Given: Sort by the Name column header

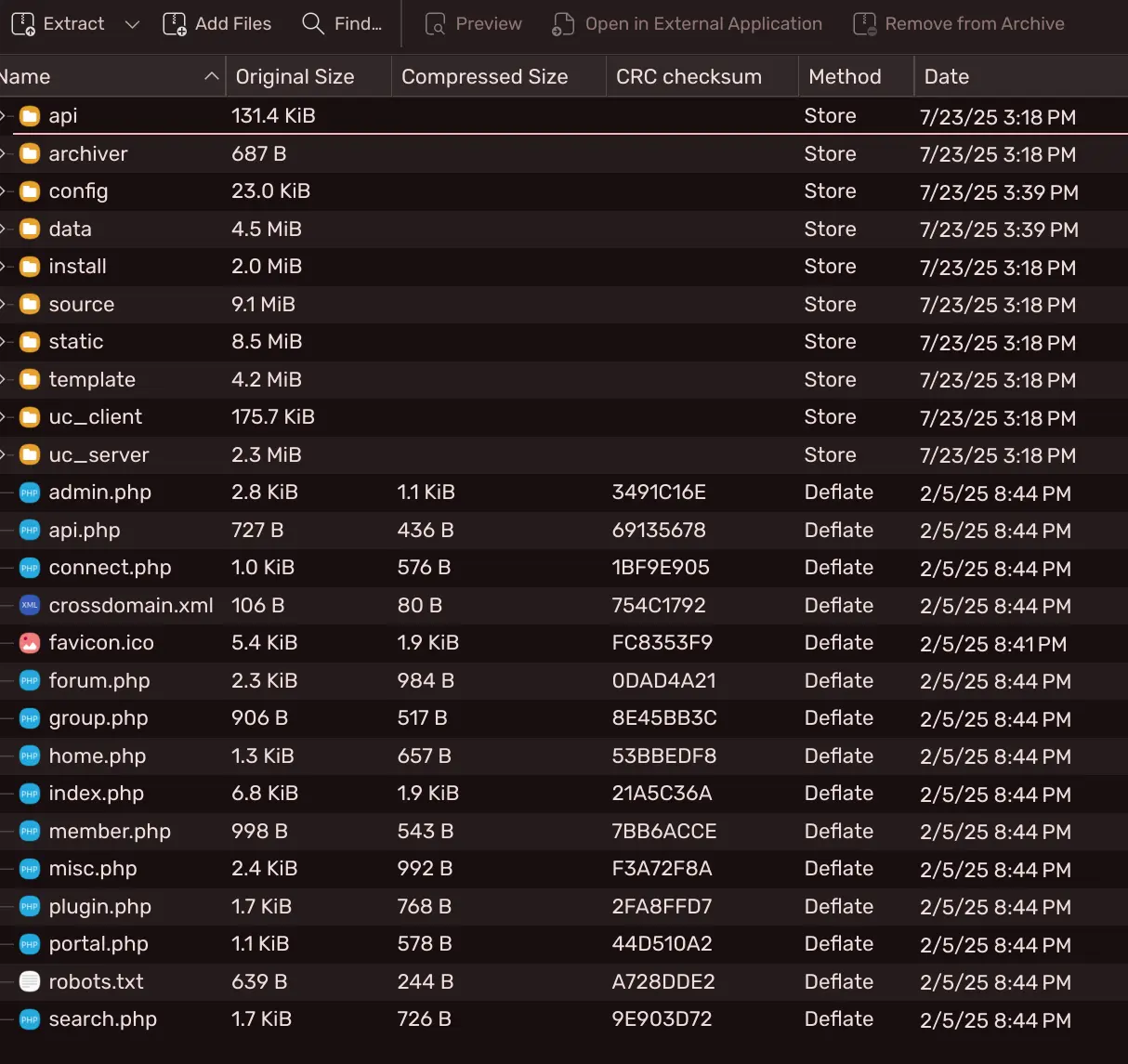Looking at the screenshot, I should 93,77.
